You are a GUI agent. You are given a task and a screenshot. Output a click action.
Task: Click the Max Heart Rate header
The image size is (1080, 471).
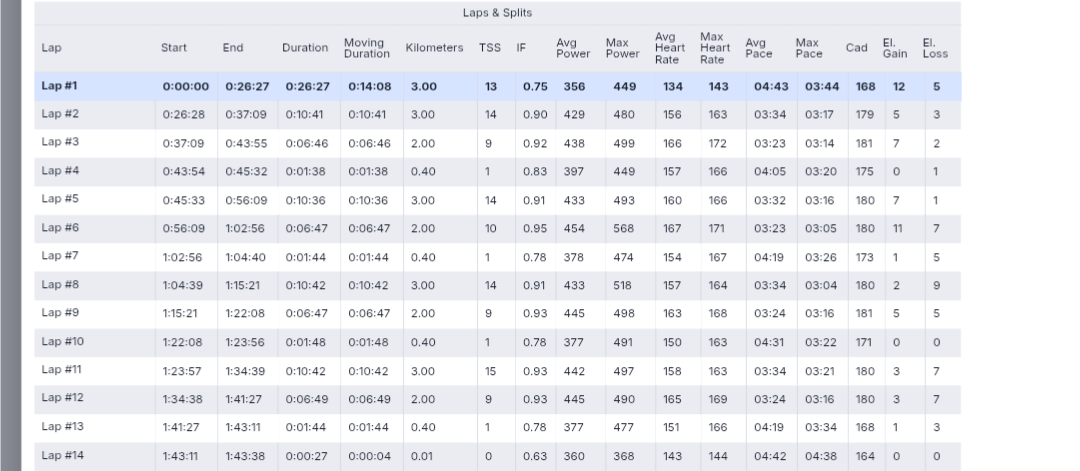(714, 48)
